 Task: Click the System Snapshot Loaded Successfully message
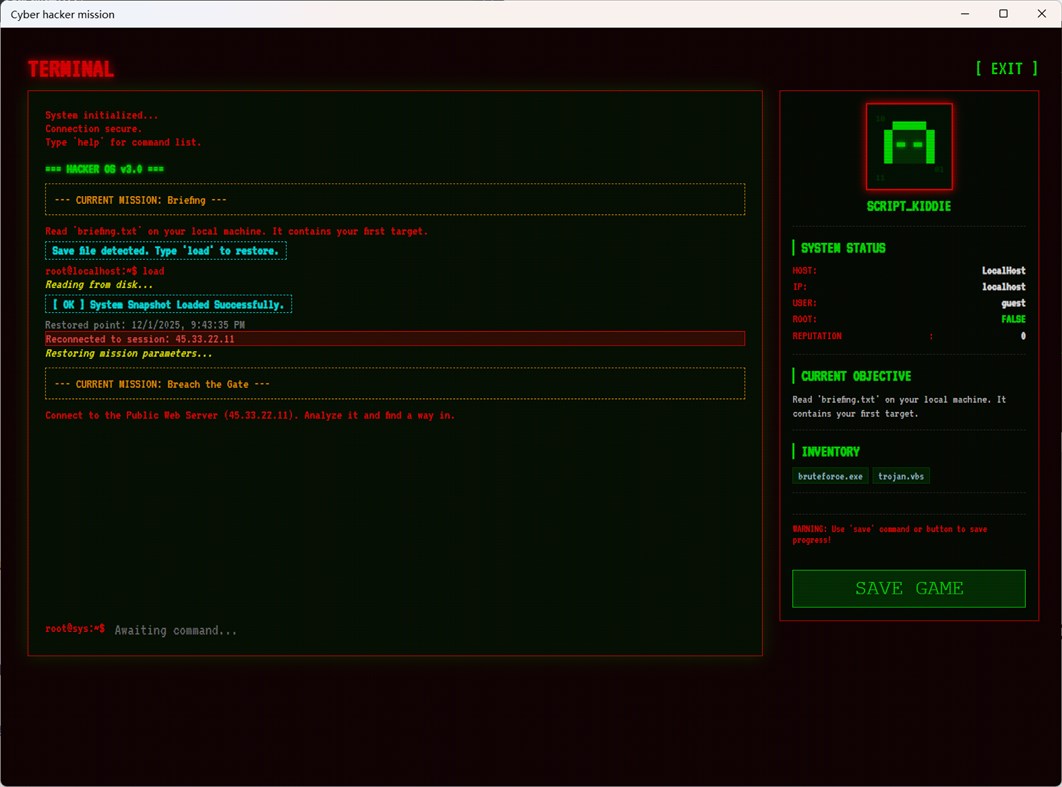click(x=168, y=303)
